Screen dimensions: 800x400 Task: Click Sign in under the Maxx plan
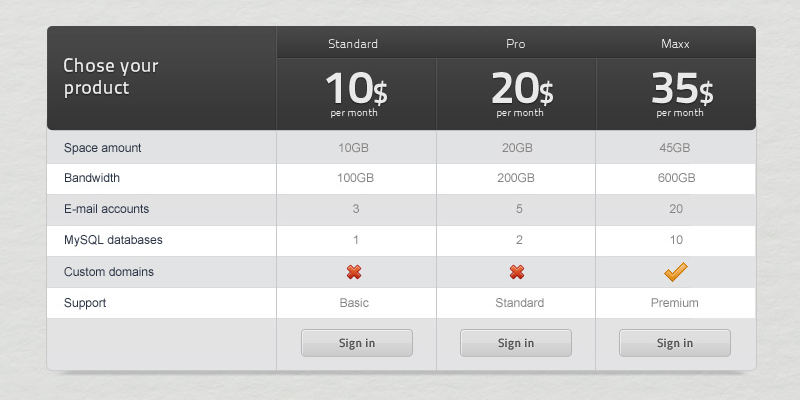[675, 343]
